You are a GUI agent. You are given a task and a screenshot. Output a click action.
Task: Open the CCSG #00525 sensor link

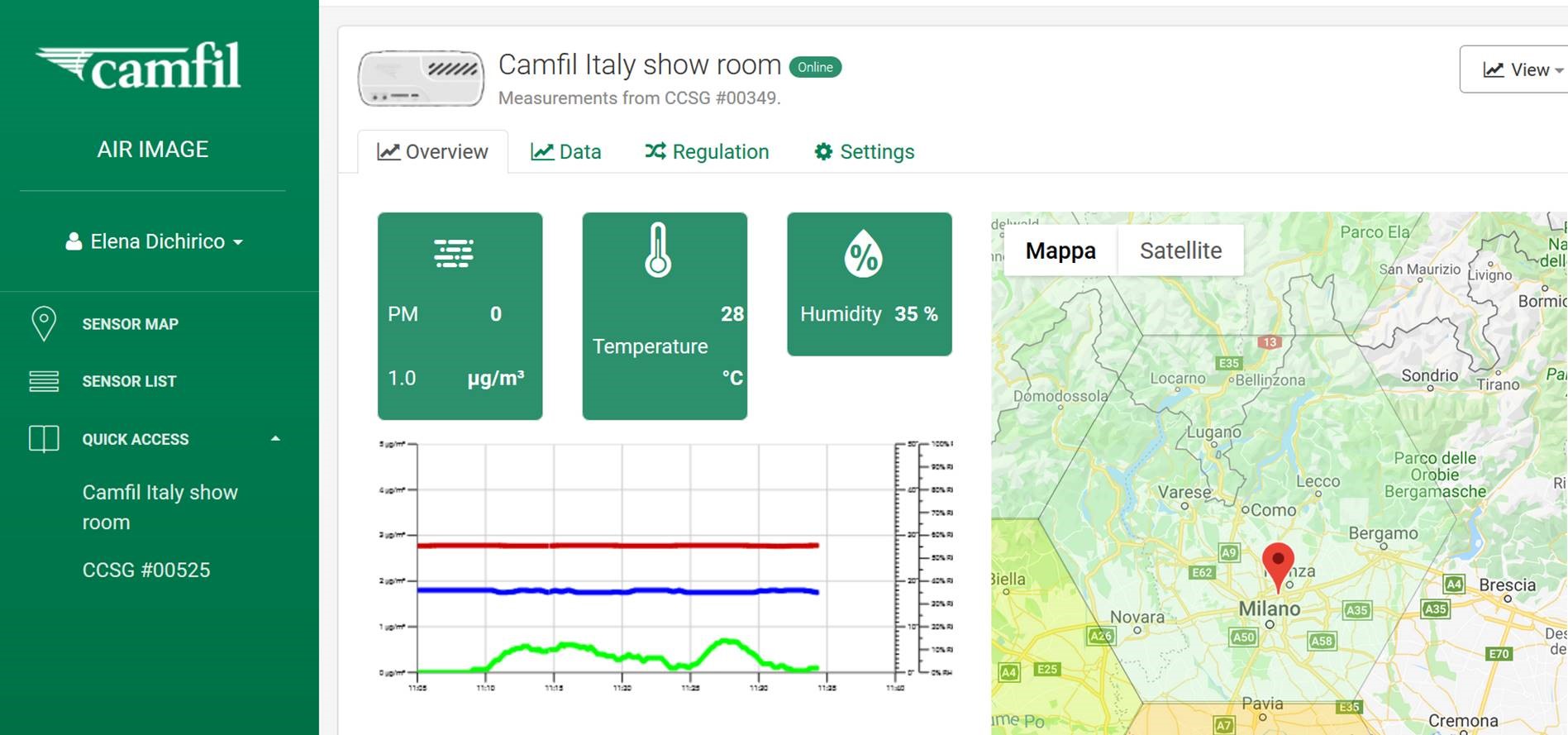146,570
